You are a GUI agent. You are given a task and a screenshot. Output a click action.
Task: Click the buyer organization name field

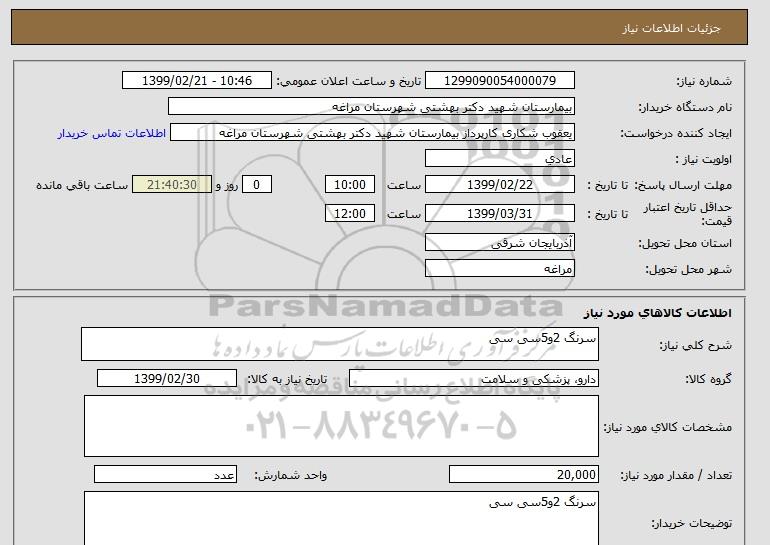click(x=371, y=107)
